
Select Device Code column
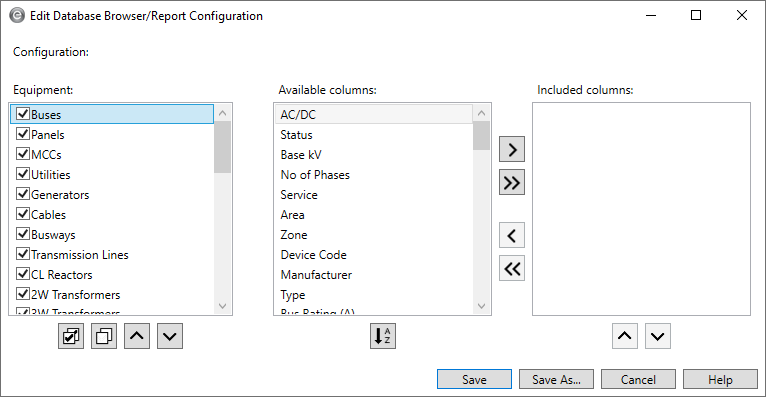coord(374,255)
